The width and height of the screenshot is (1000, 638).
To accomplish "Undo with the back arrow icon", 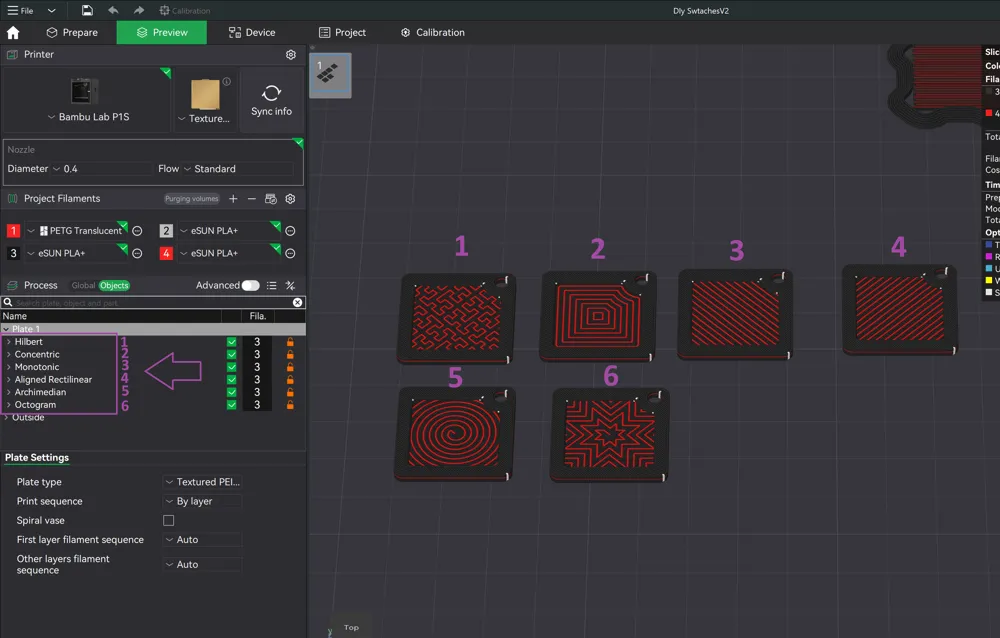I will [x=113, y=10].
